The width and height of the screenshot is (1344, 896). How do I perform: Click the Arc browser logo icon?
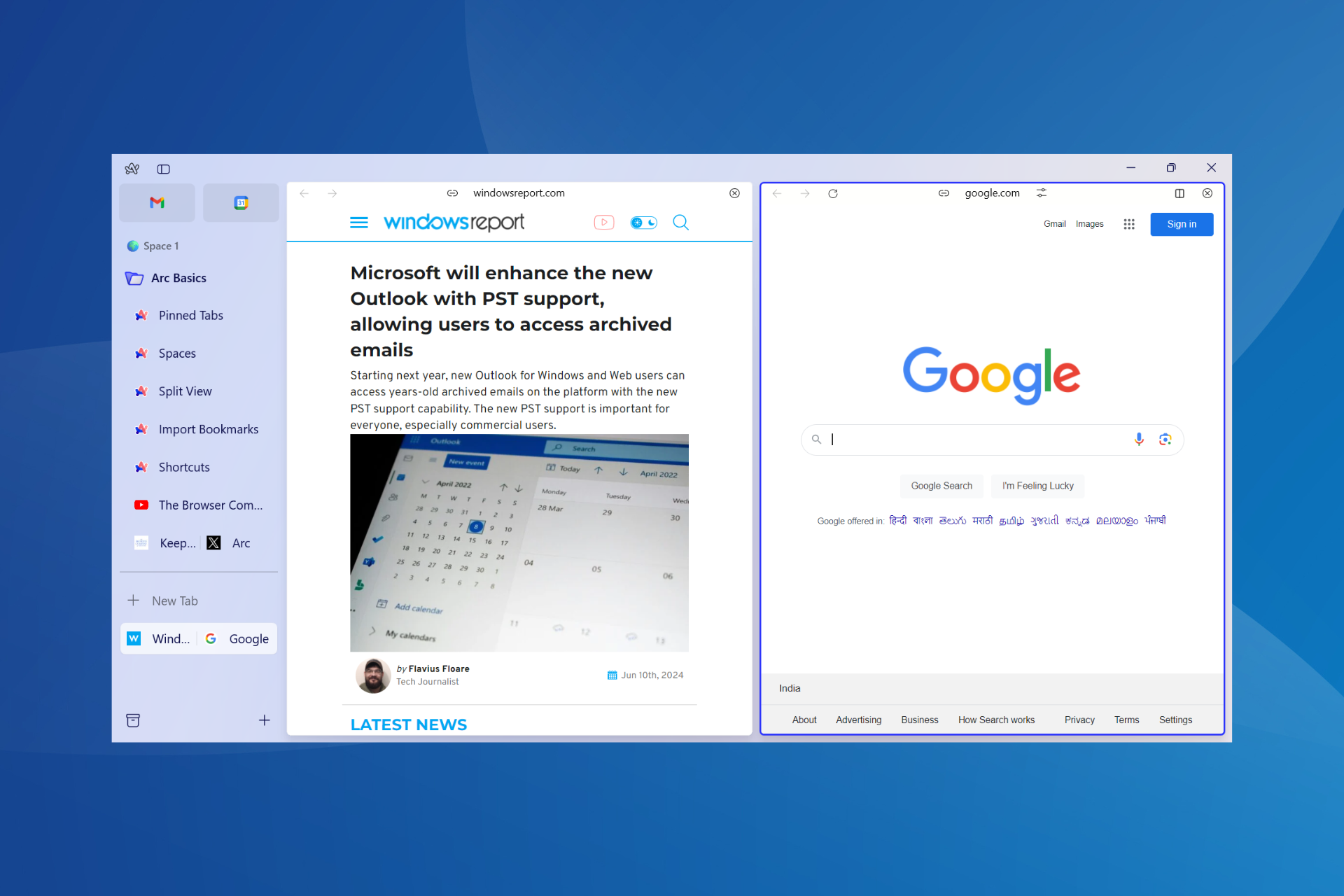click(x=132, y=167)
